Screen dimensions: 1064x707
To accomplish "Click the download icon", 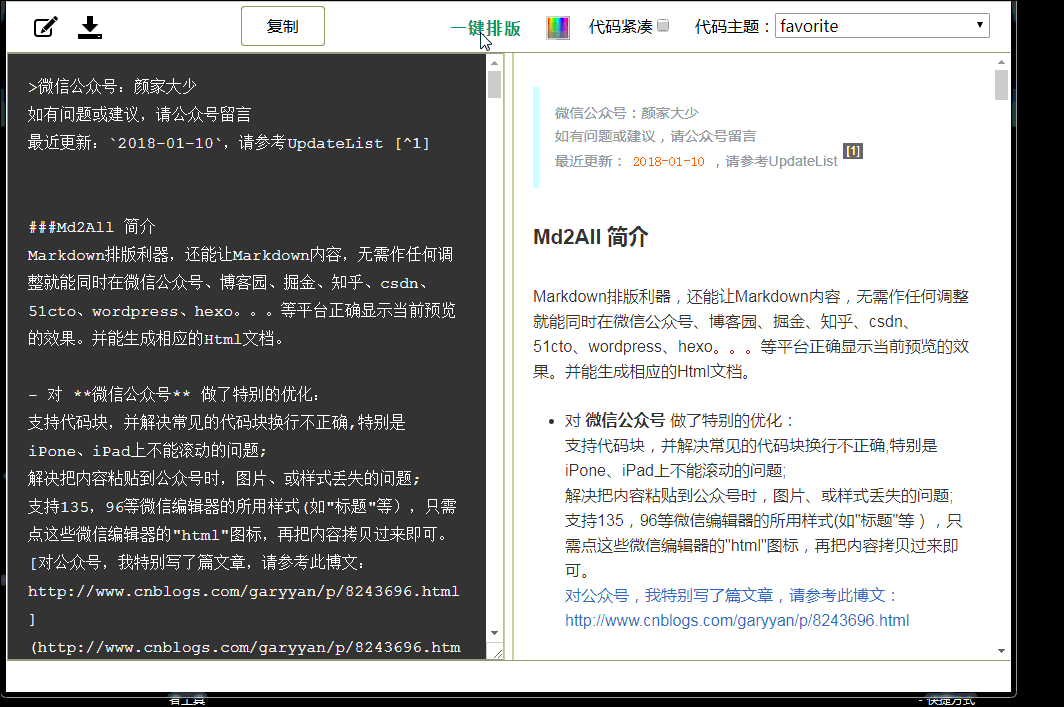I will click(x=90, y=27).
